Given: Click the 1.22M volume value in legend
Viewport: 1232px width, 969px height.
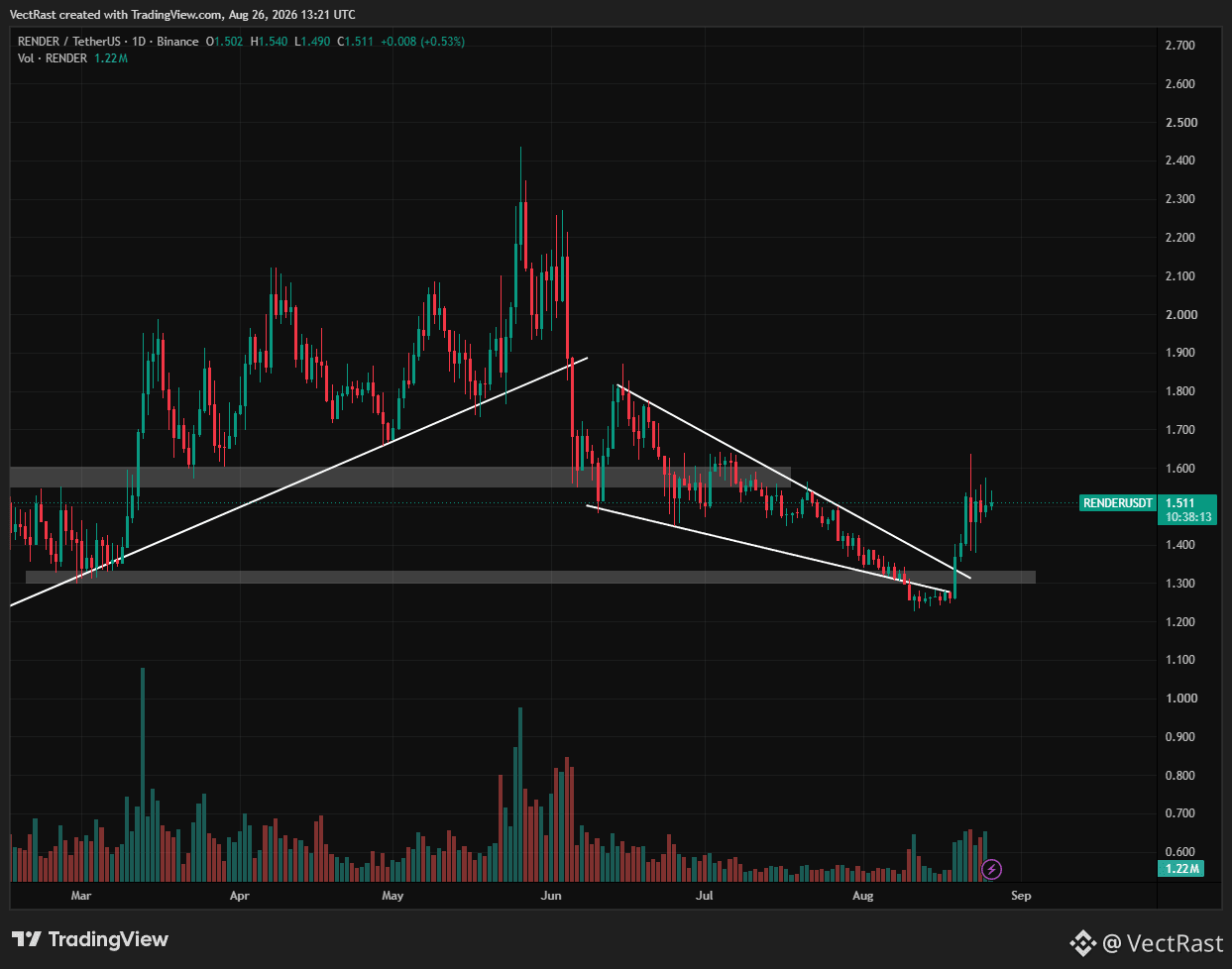Looking at the screenshot, I should (x=111, y=58).
